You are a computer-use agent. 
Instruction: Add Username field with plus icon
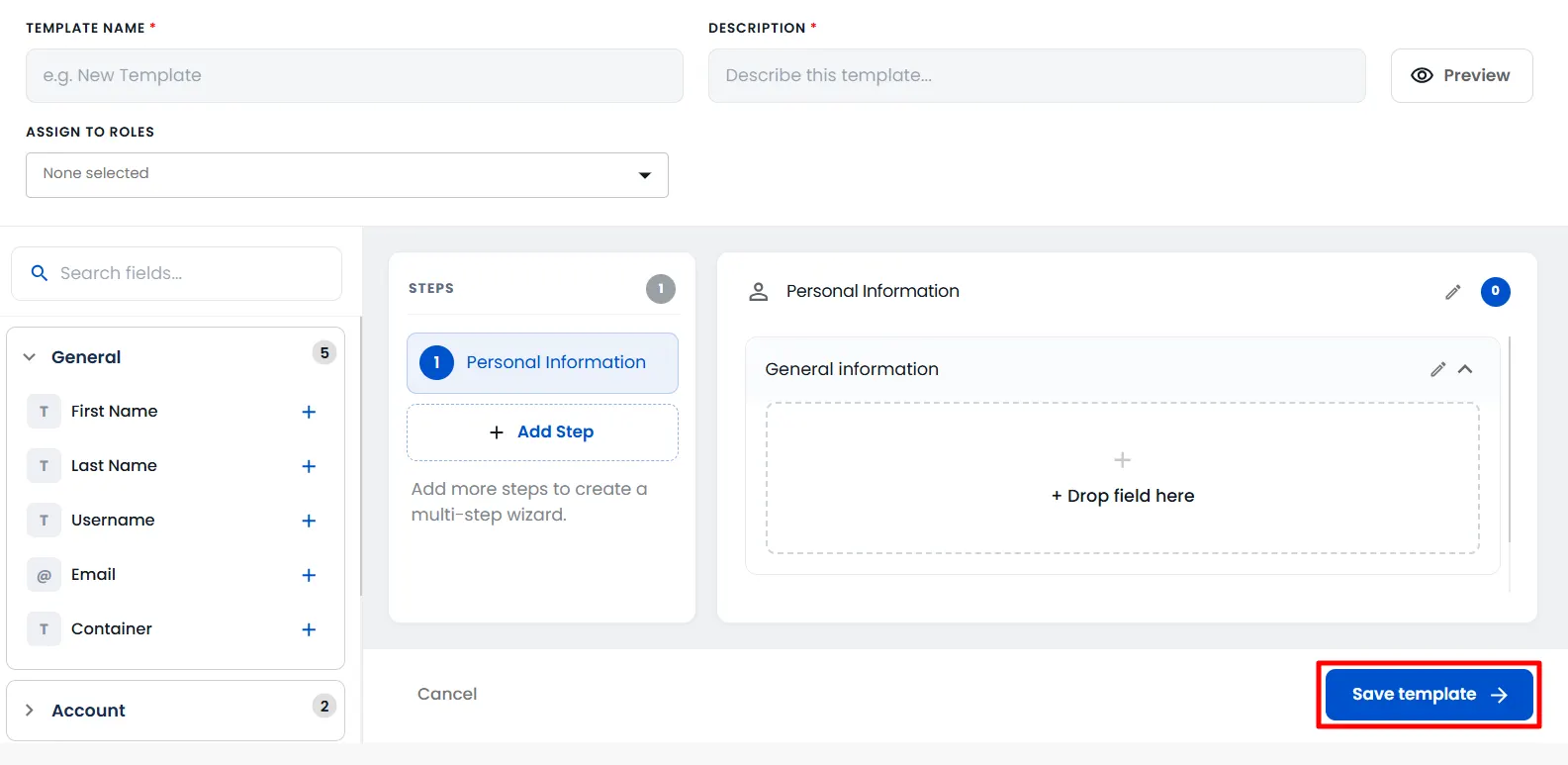point(309,521)
